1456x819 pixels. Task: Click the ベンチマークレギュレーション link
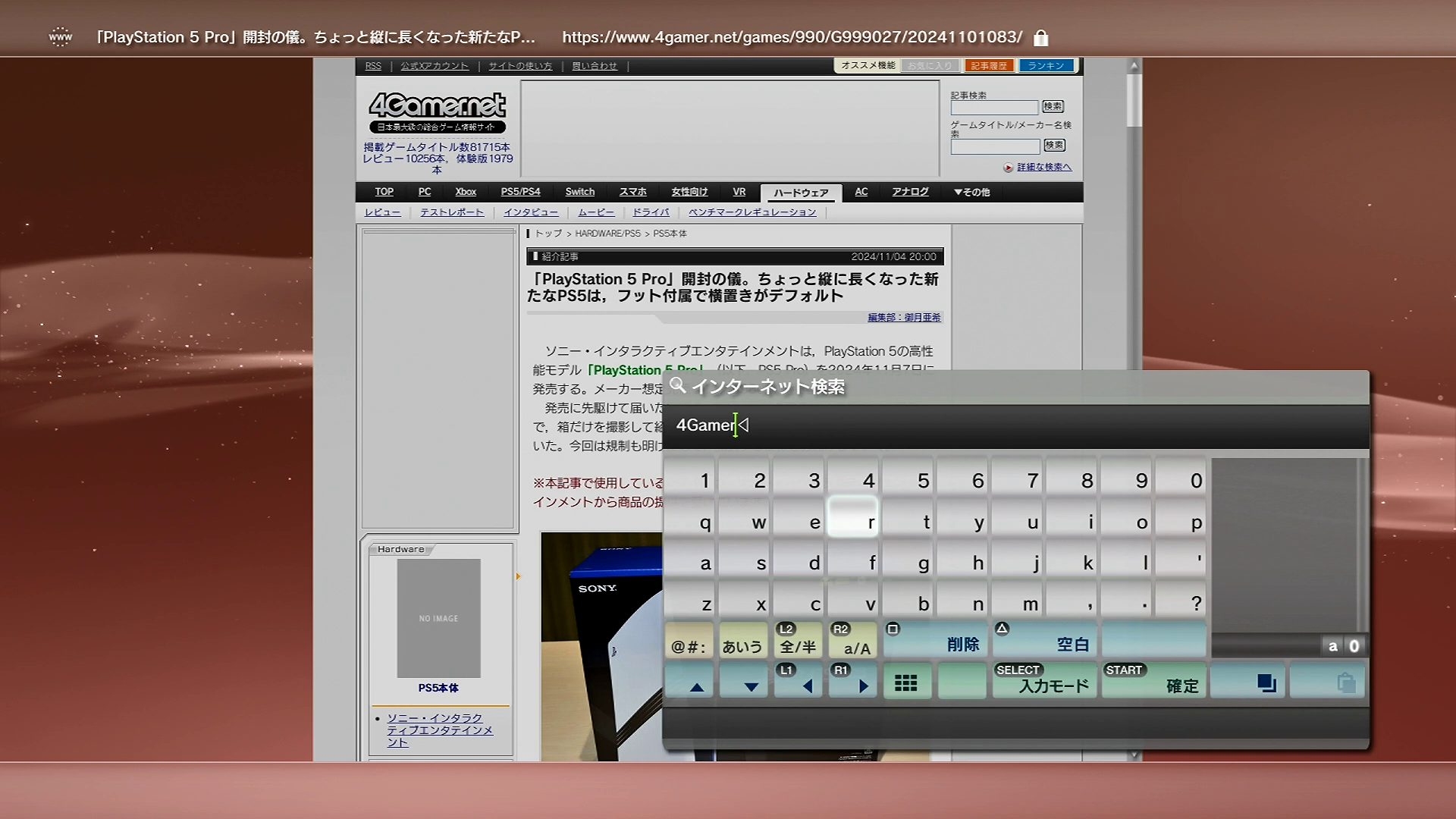752,212
